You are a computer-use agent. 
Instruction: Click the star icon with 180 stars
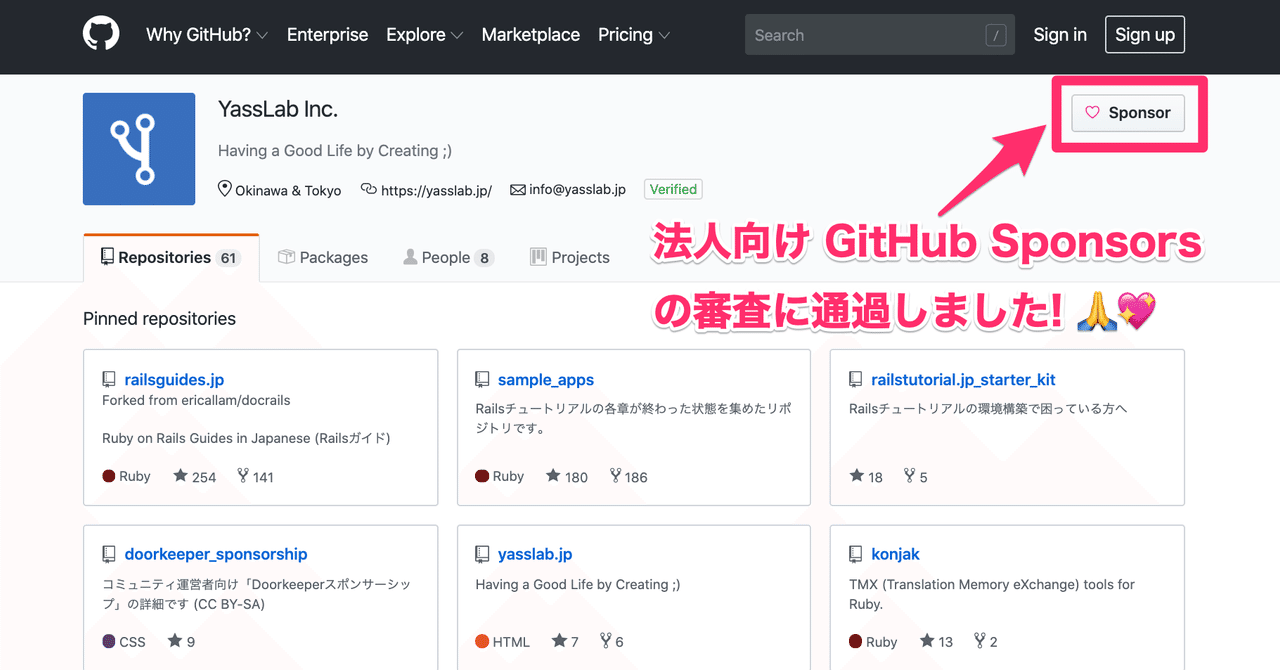click(553, 476)
